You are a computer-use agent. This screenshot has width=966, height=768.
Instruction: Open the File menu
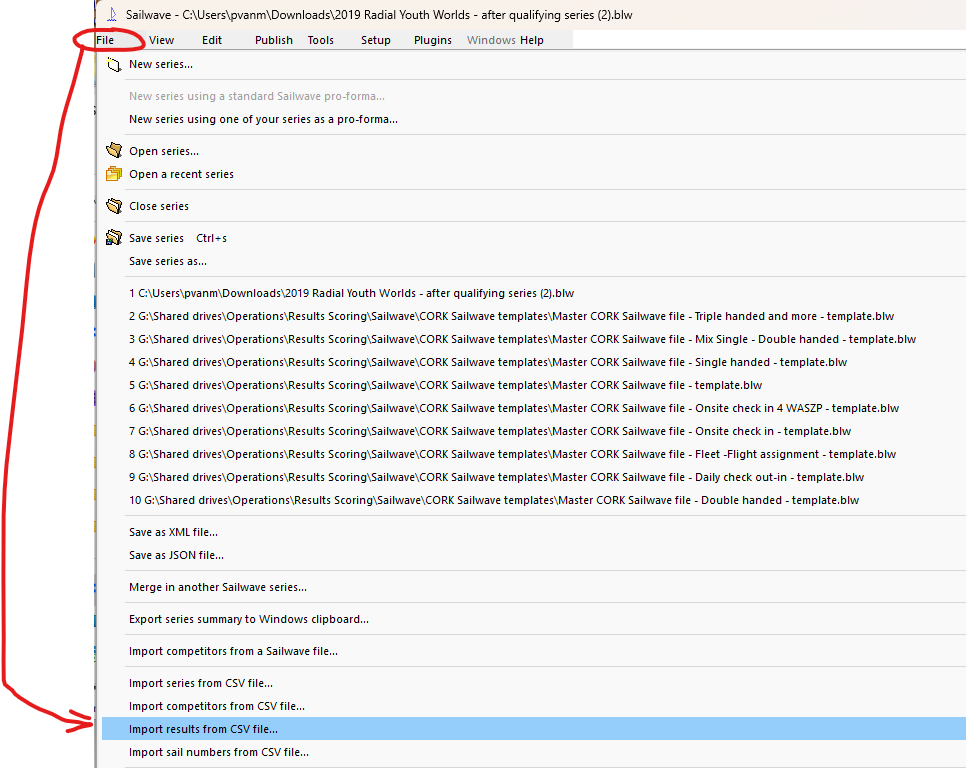[x=105, y=40]
